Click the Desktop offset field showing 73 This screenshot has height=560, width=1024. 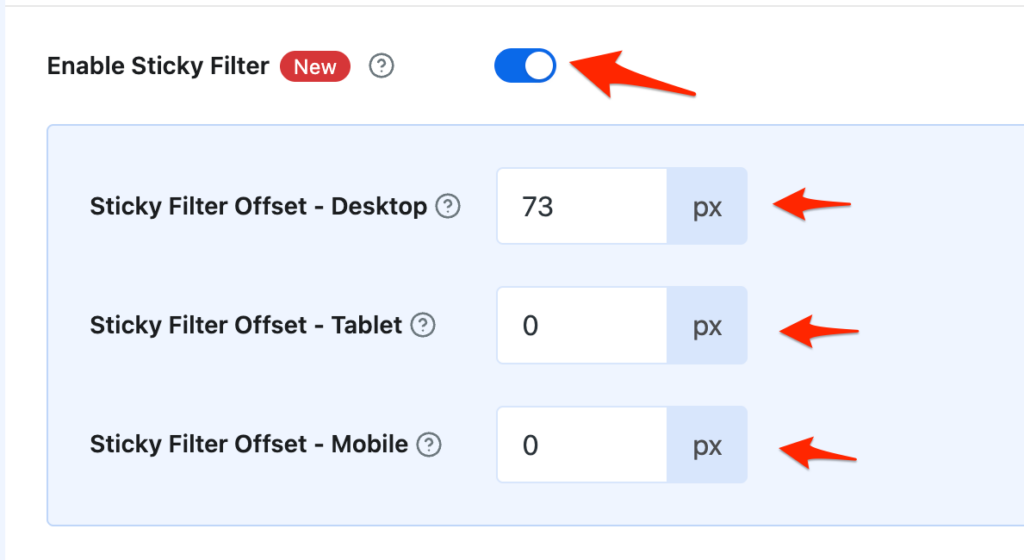tap(581, 206)
